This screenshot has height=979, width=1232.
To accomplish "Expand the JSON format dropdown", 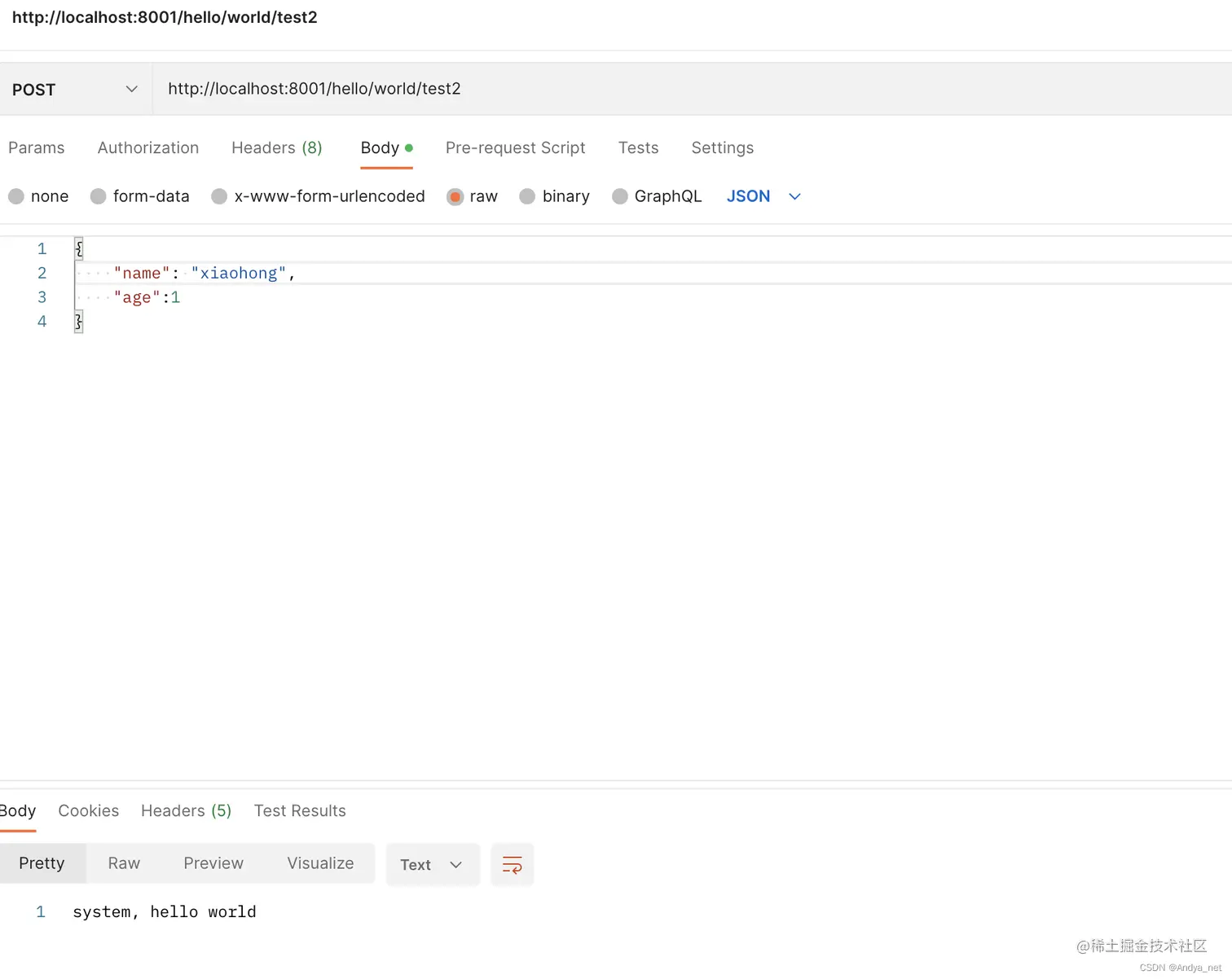I will coord(763,196).
